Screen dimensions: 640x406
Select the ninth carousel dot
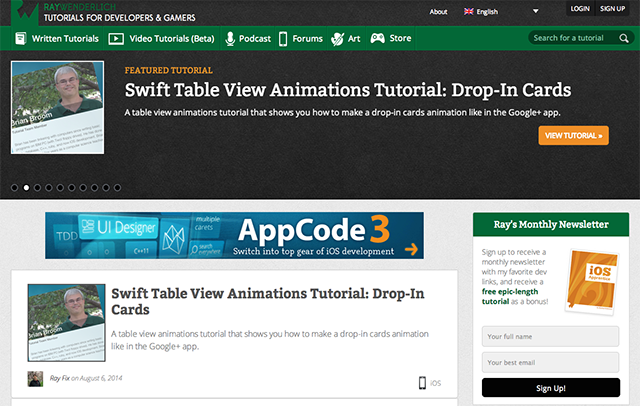[x=106, y=188]
